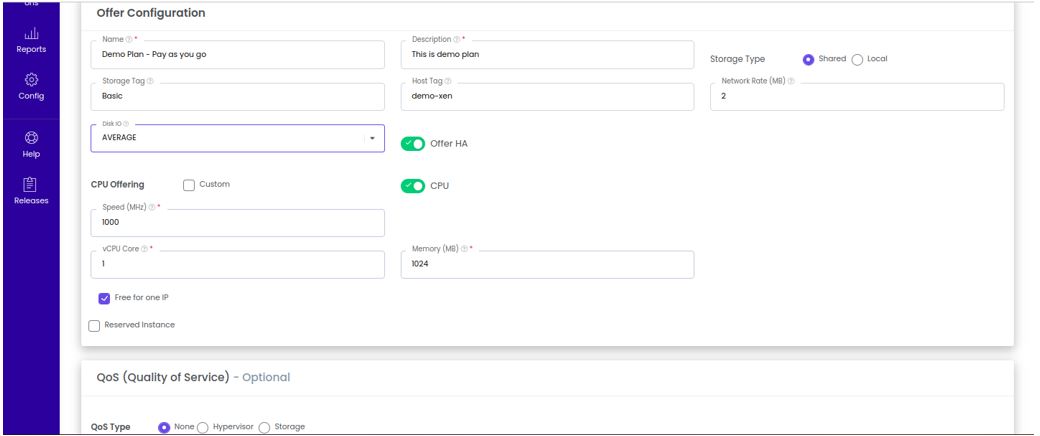1040x436 pixels.
Task: Click help icon next to Speed (MHz)
Action: [x=152, y=207]
